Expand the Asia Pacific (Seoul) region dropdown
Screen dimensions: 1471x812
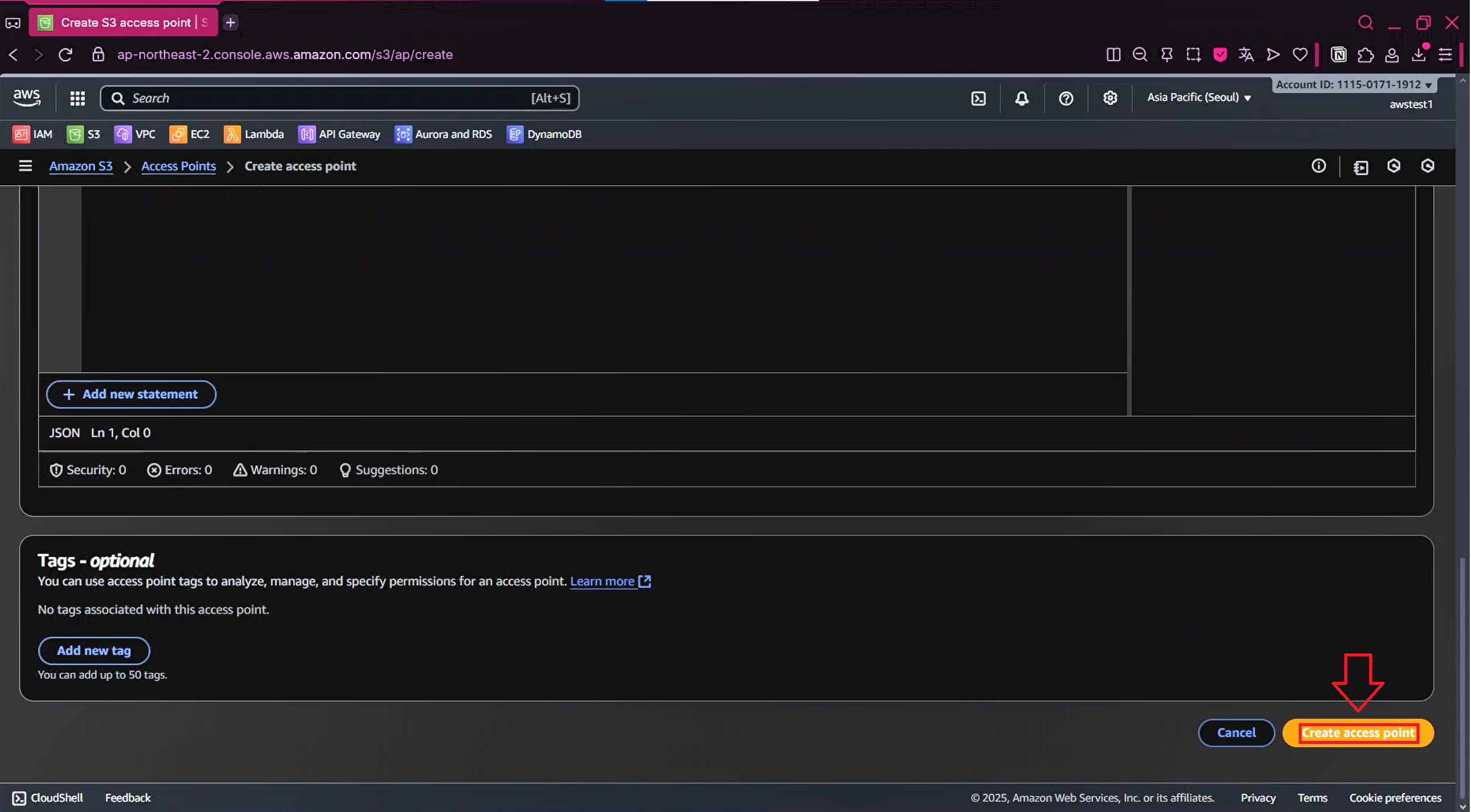coord(1199,98)
